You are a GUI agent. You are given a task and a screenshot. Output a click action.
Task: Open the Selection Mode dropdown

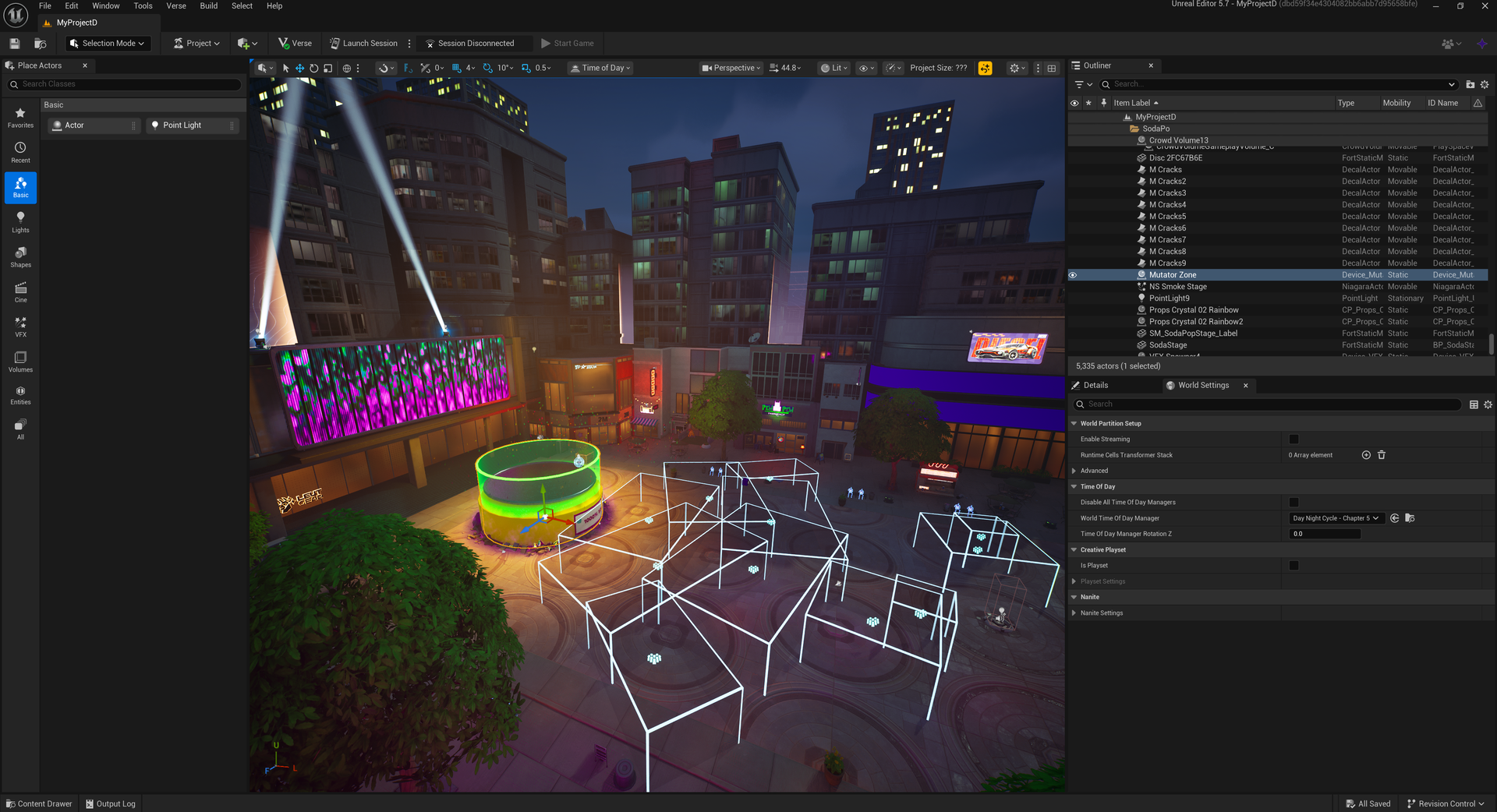pyautogui.click(x=108, y=44)
